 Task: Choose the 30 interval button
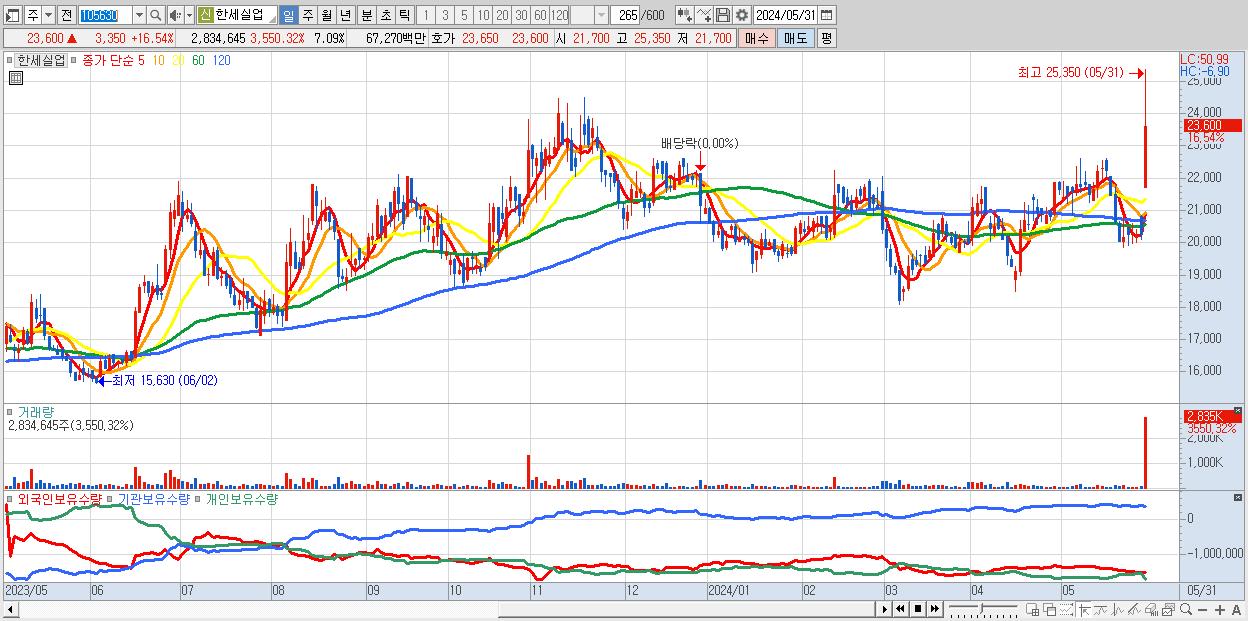pyautogui.click(x=521, y=15)
